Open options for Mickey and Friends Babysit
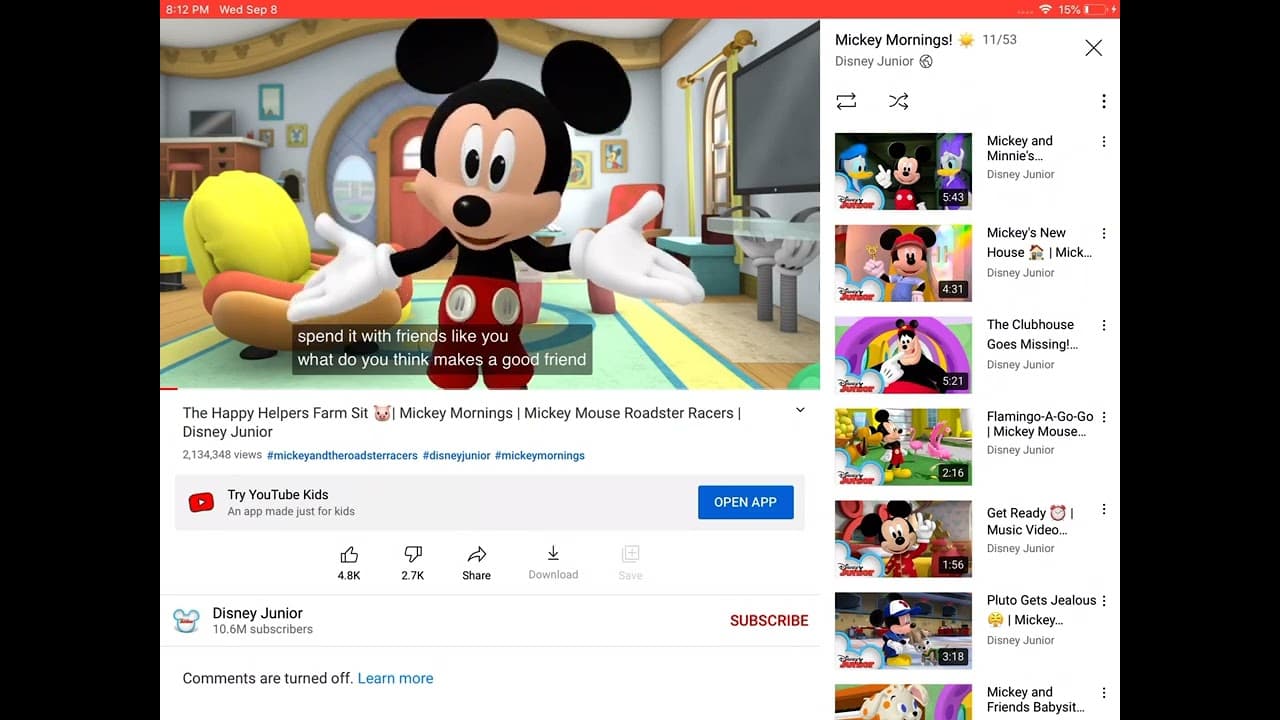This screenshot has height=720, width=1280. [x=1104, y=693]
